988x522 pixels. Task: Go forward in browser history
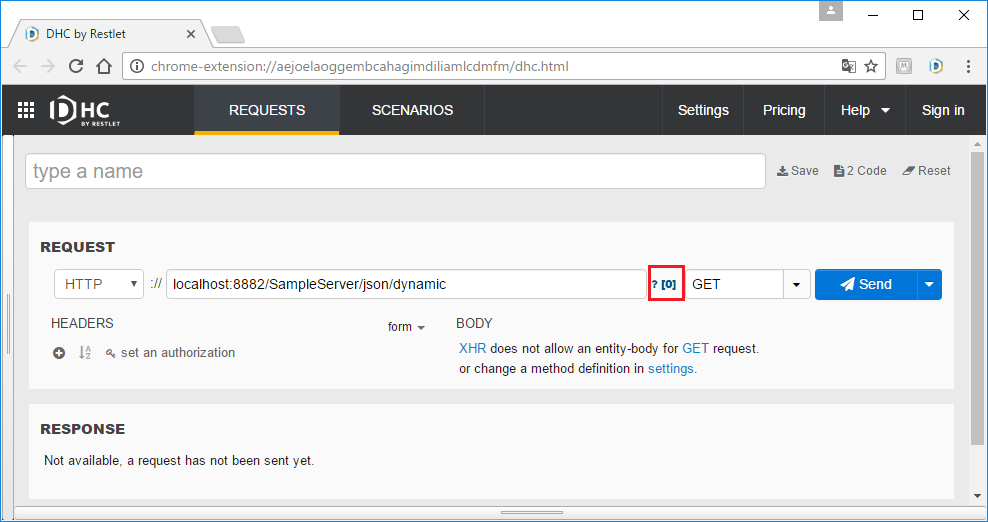click(x=48, y=66)
